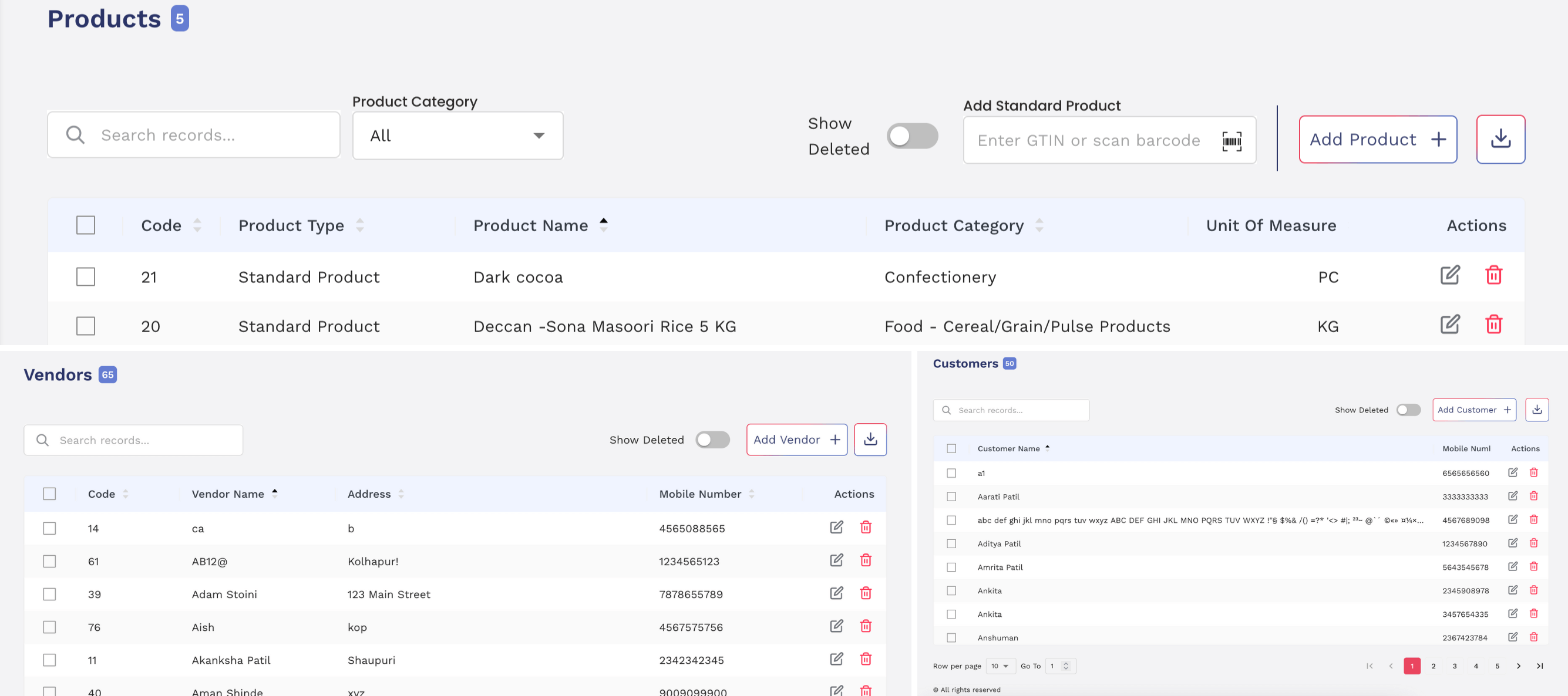Image resolution: width=1568 pixels, height=696 pixels.
Task: Edit vendor Akanksha Patil
Action: 836,658
